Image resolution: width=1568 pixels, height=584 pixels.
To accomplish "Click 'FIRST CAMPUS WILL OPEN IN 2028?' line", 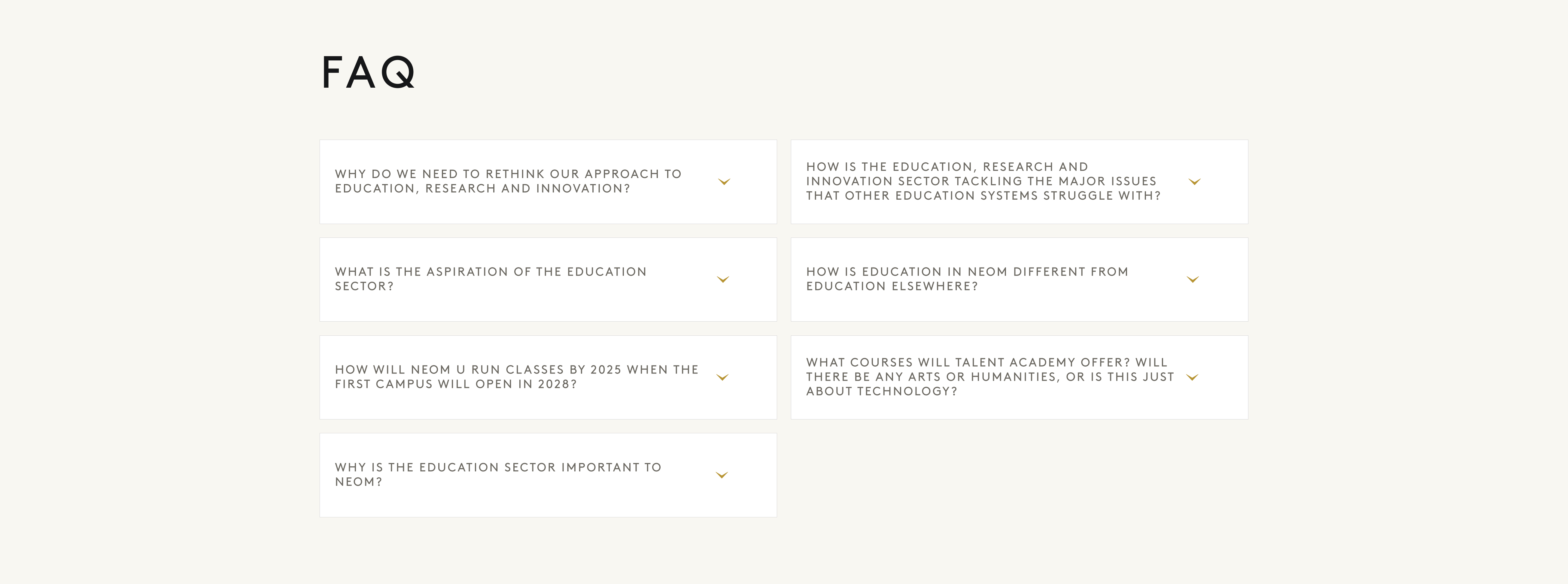I will pos(455,384).
